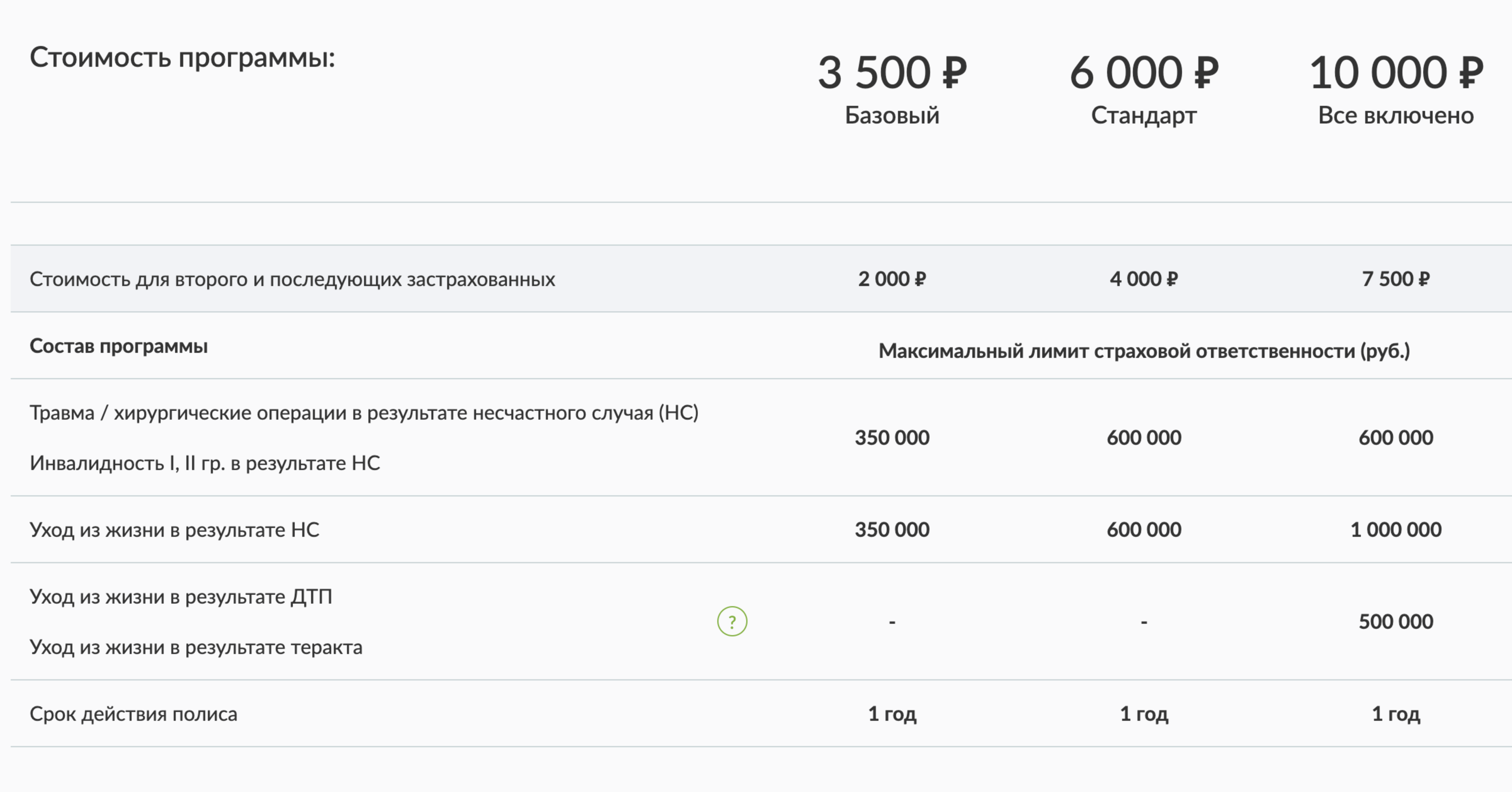This screenshot has height=792, width=1512.
Task: Click the 7 500 ₽ second insured cost
Action: click(1396, 279)
